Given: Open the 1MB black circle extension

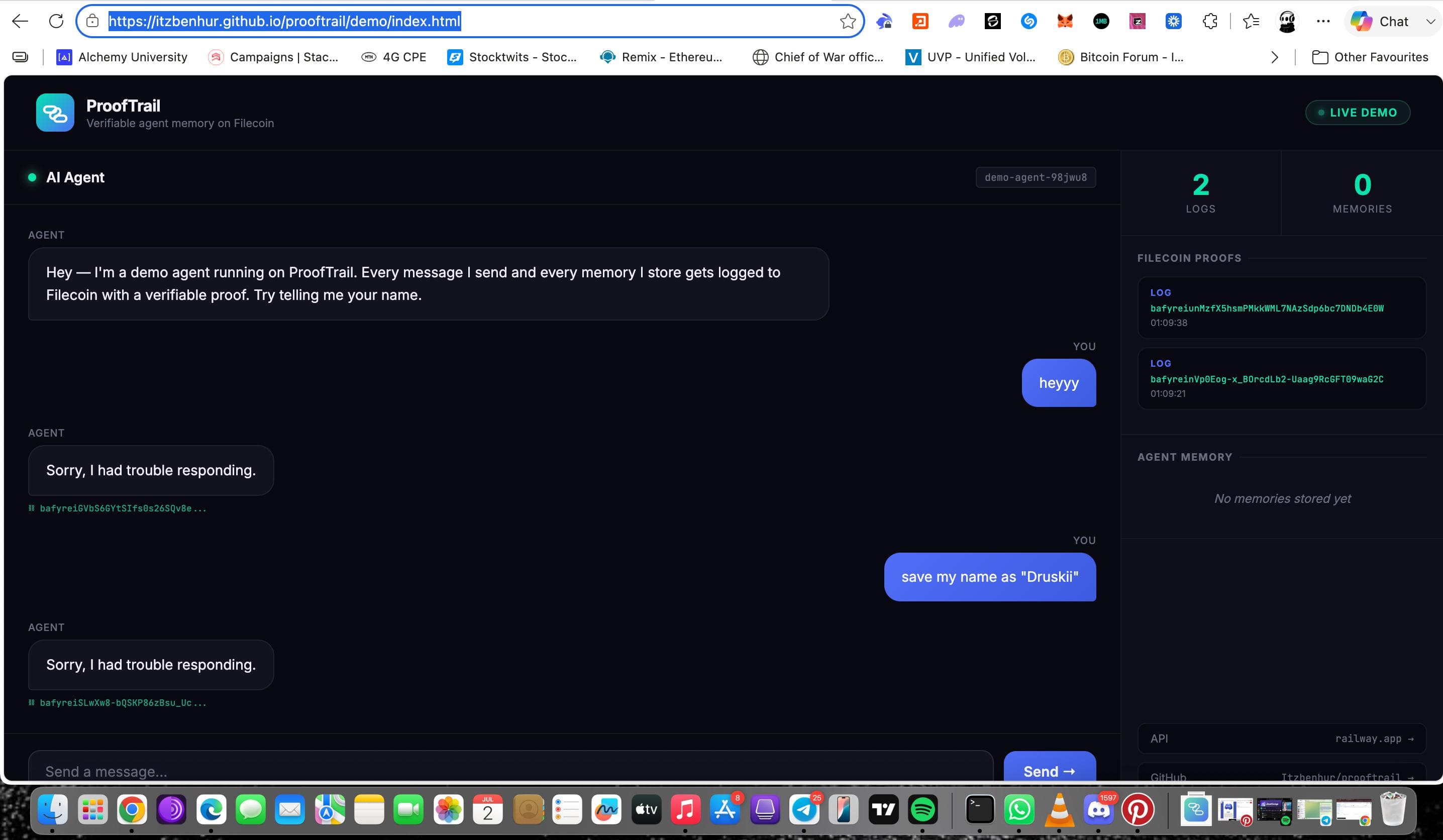Looking at the screenshot, I should (x=1100, y=22).
